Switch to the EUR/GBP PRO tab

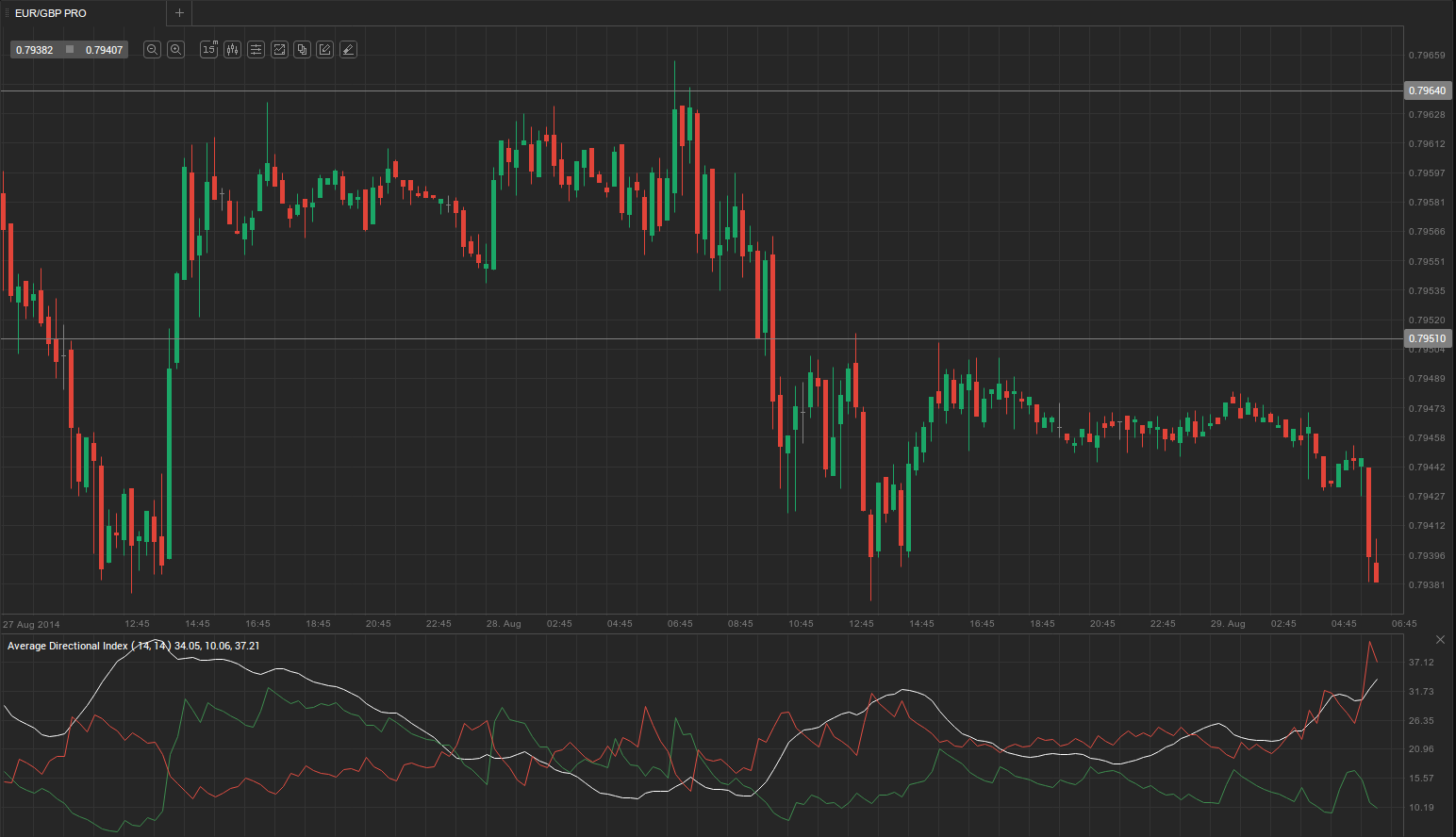click(49, 13)
